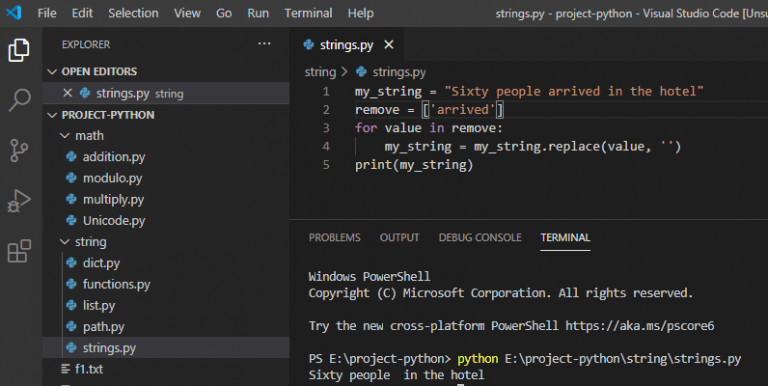Open the Extensions view icon
Viewport: 768px width, 386px height.
pyautogui.click(x=19, y=251)
